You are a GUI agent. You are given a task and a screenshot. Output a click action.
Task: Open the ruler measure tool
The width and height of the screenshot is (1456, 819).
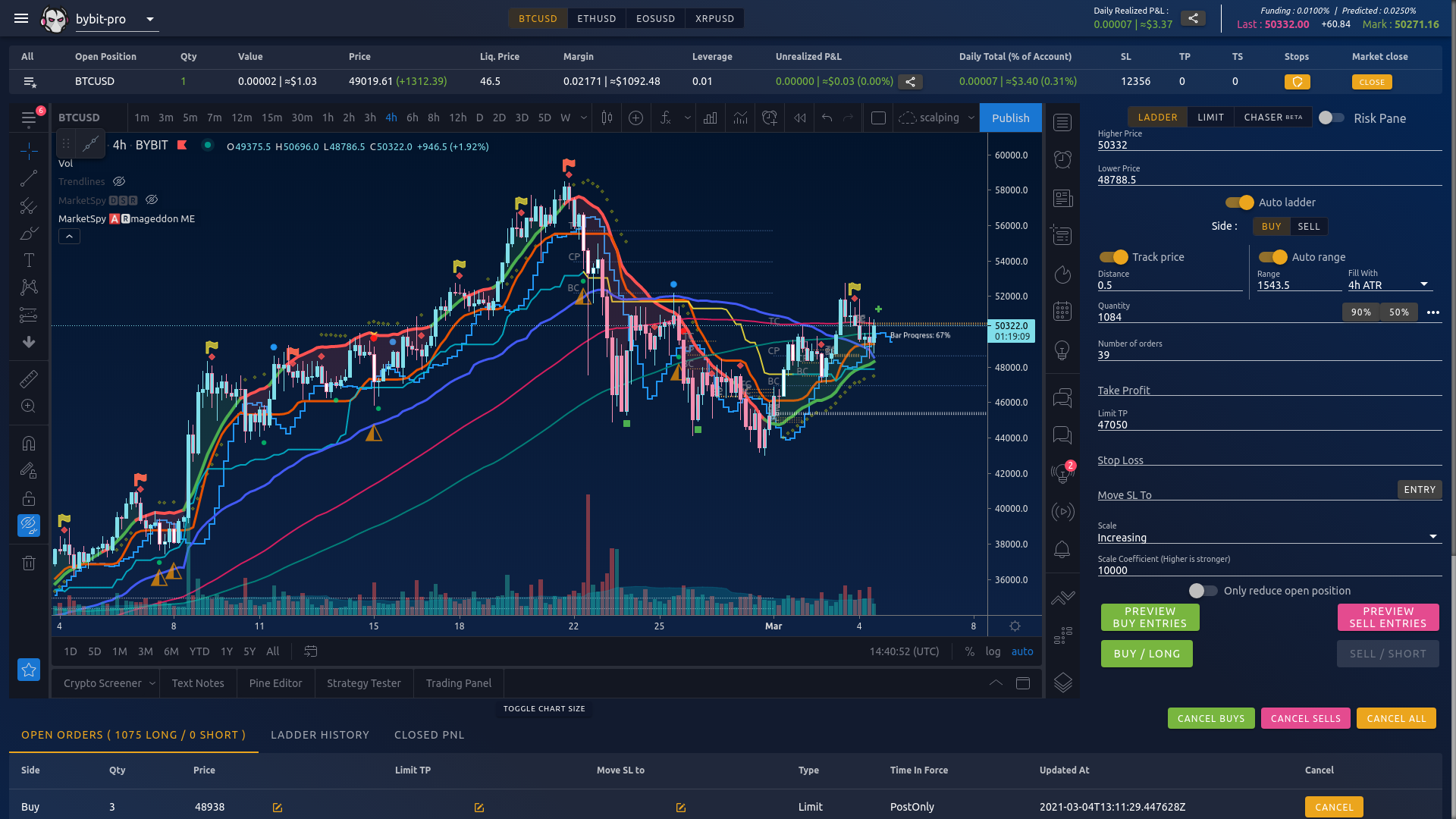pyautogui.click(x=29, y=378)
